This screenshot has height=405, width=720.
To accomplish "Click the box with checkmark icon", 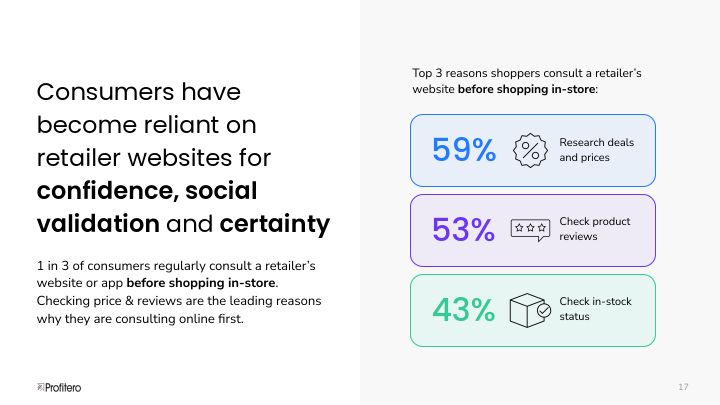I will (x=530, y=310).
